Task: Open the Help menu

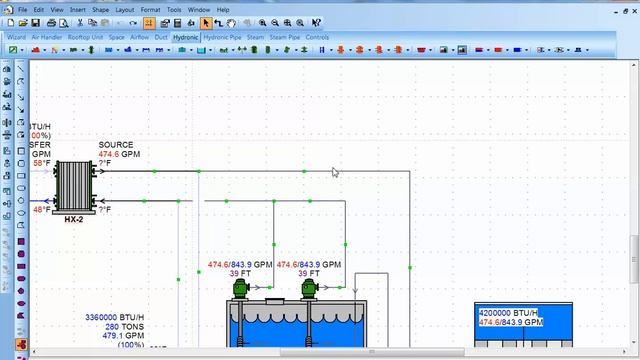Action: [223, 9]
